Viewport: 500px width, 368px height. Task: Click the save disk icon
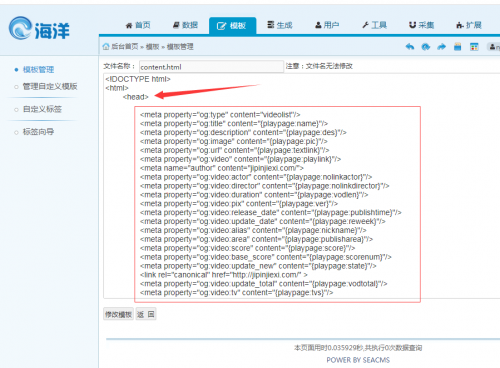458,47
